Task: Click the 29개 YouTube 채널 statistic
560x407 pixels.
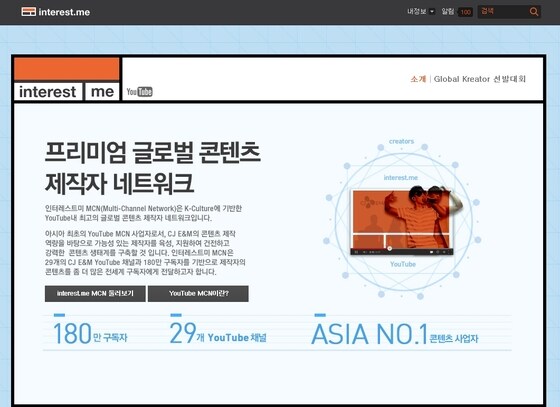Action: (218, 333)
